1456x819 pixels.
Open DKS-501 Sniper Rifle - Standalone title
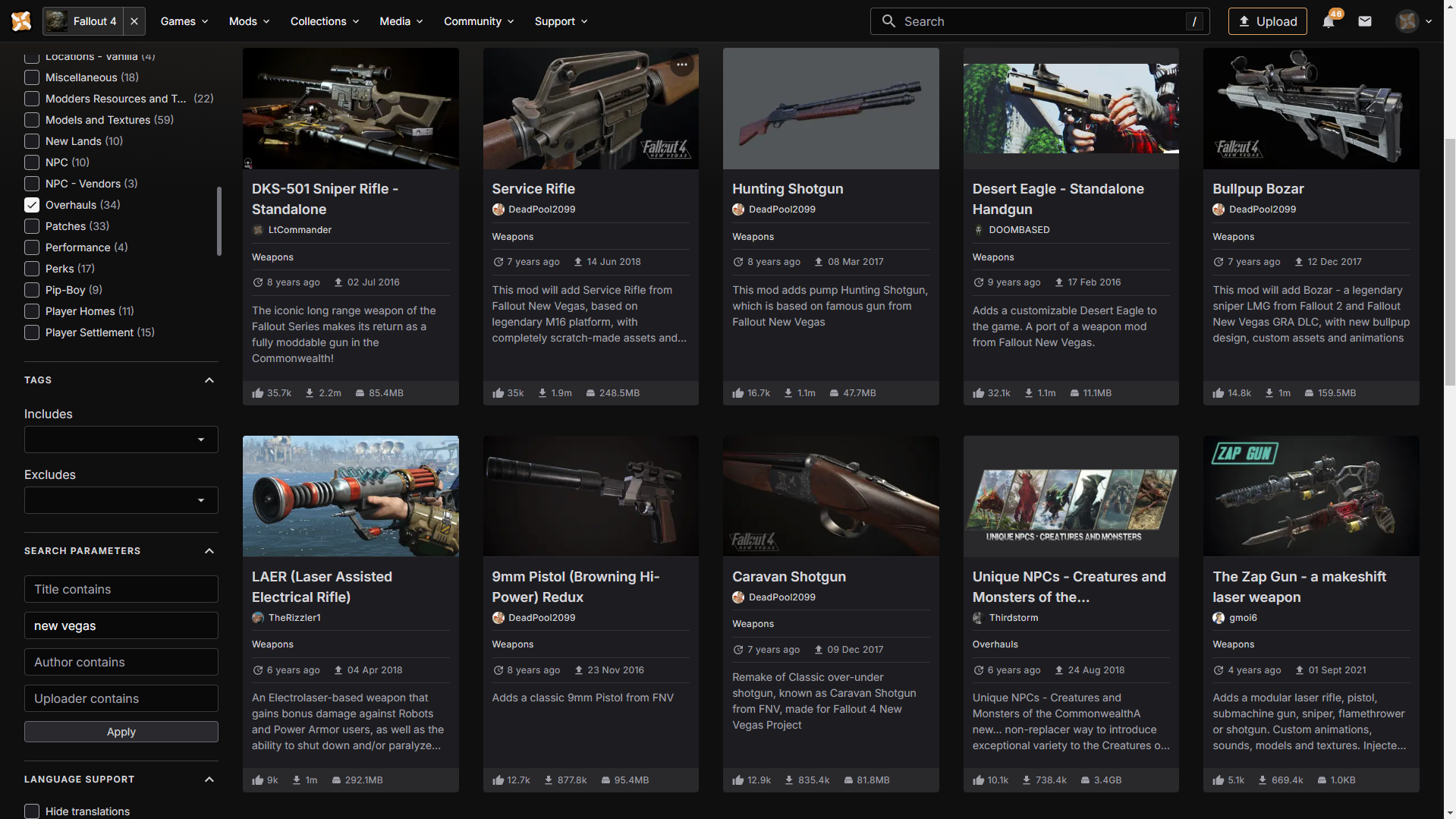[325, 199]
